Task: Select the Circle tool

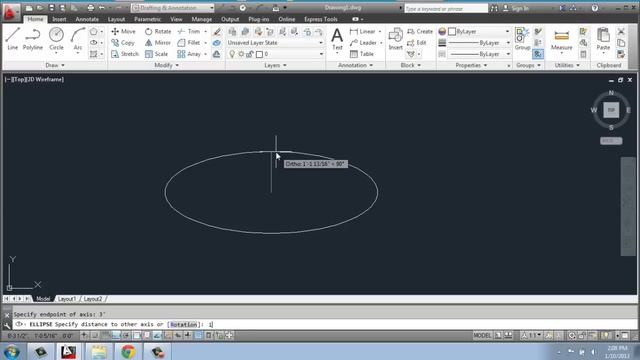Action: point(56,39)
